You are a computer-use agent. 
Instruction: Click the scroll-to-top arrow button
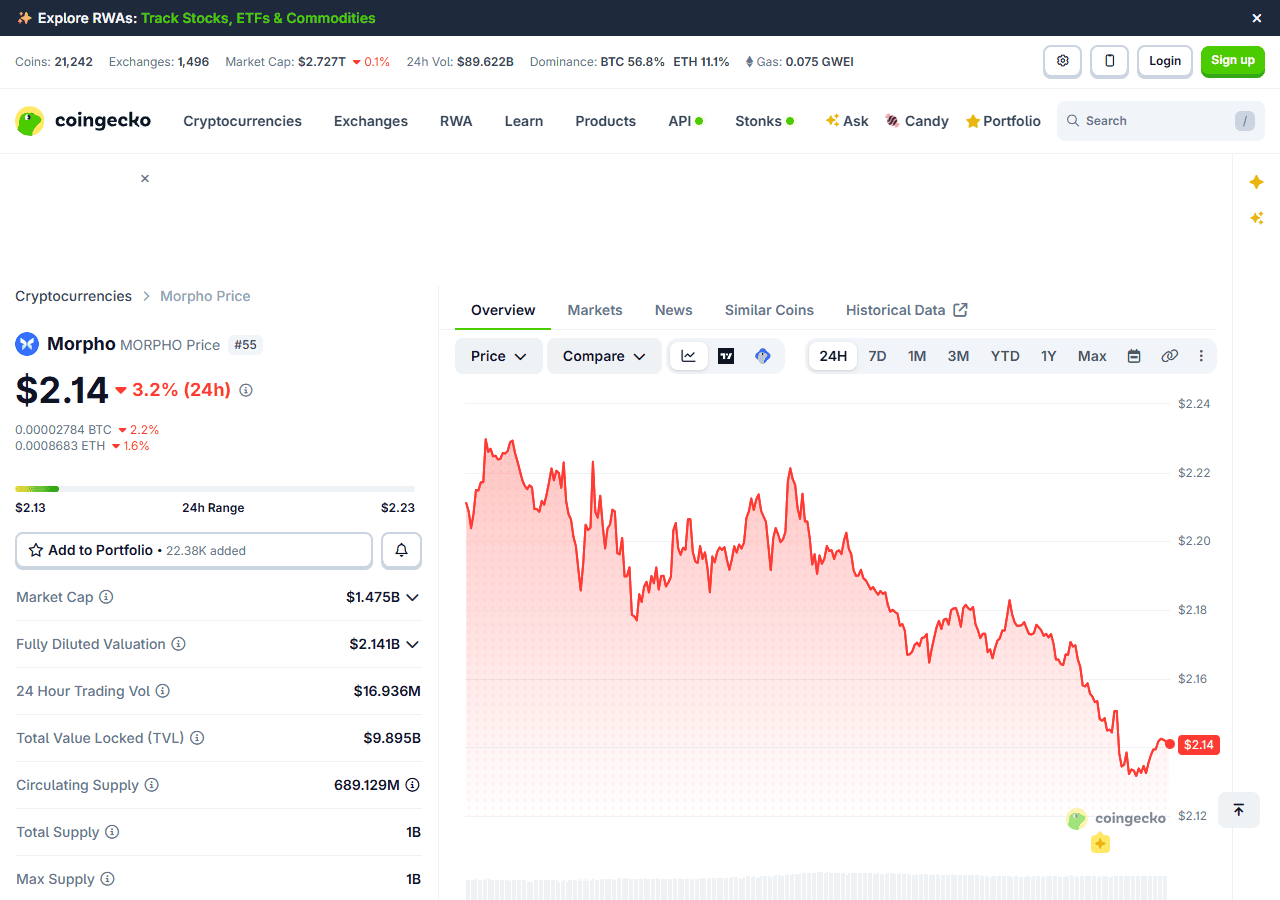coord(1238,810)
